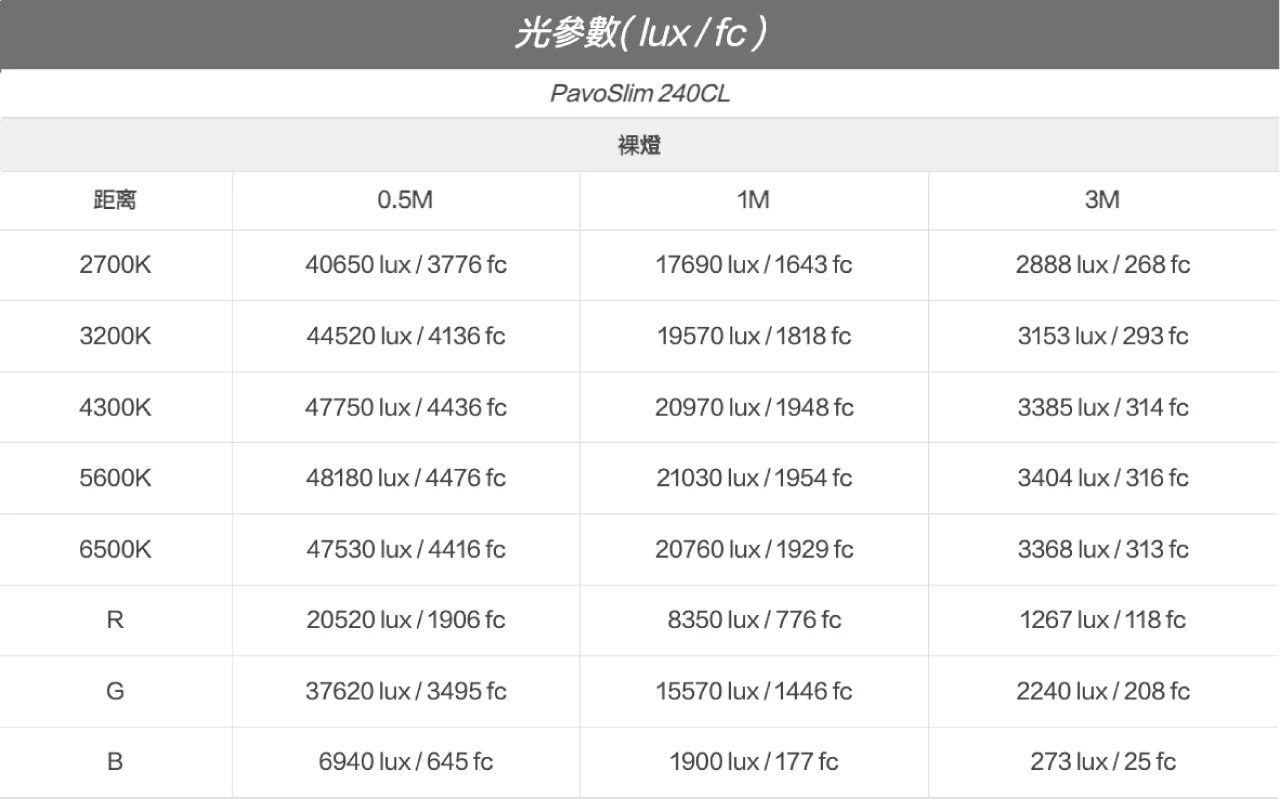Select the 4300K row label
The image size is (1280, 799).
pyautogui.click(x=115, y=407)
